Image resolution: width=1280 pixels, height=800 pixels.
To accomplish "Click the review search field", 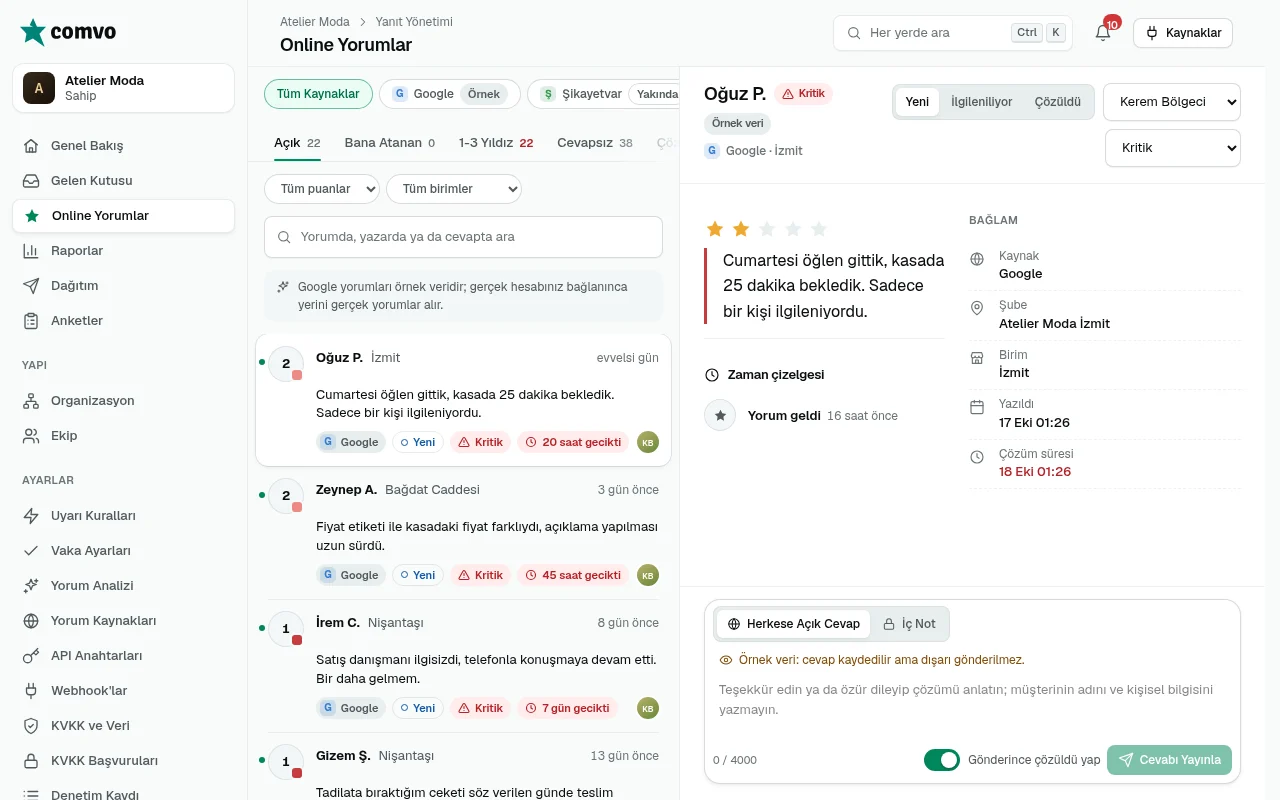I will (463, 237).
